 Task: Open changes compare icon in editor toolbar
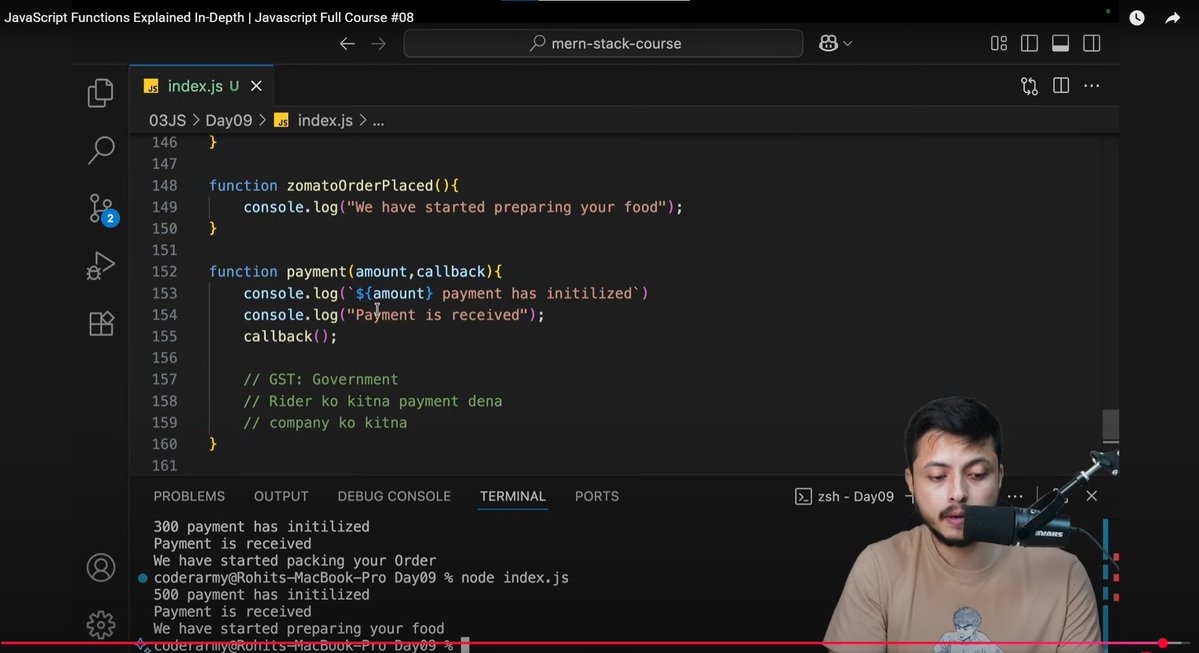pos(1029,86)
